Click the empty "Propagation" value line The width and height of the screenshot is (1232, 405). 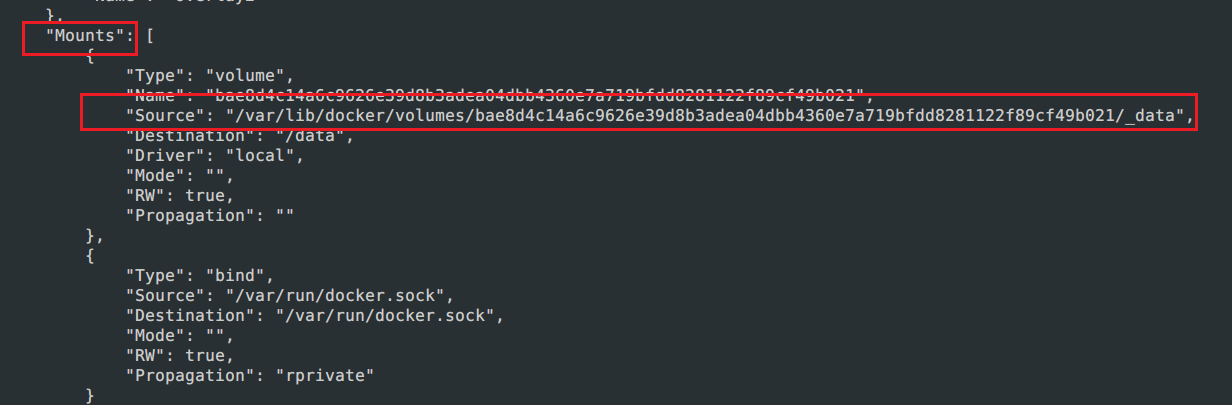[209, 215]
